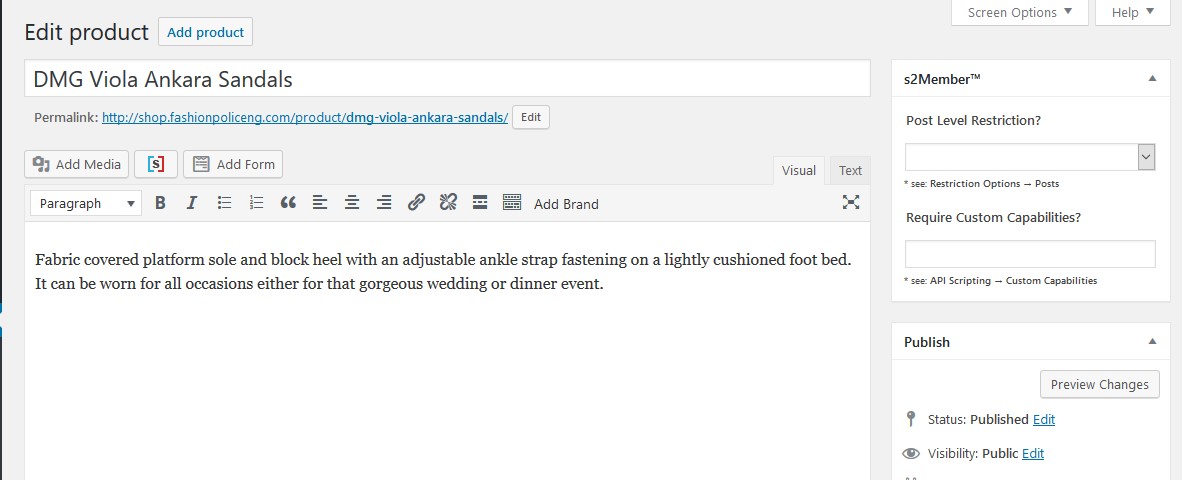Insert a numbered list

(256, 203)
